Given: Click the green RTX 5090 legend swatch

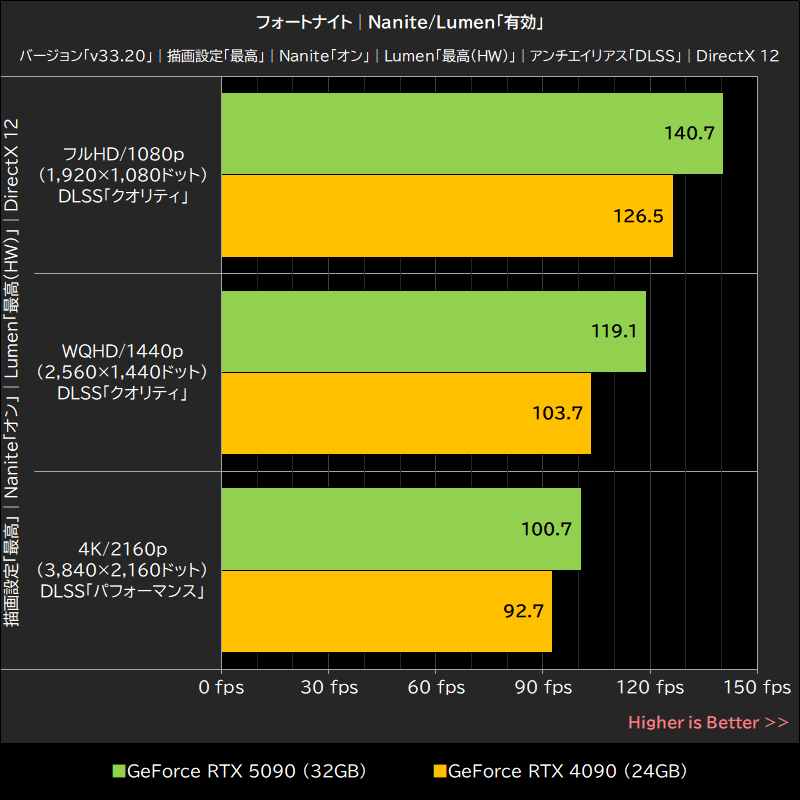Looking at the screenshot, I should point(119,771).
